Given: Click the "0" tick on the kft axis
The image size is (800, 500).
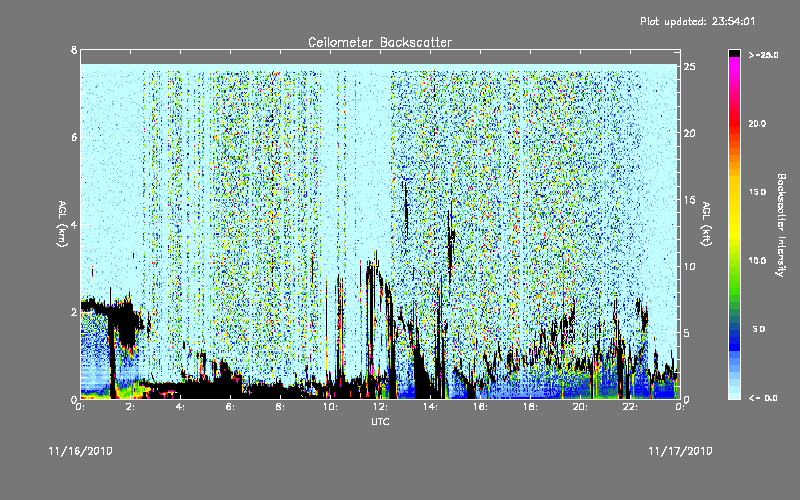Looking at the screenshot, I should (687, 399).
